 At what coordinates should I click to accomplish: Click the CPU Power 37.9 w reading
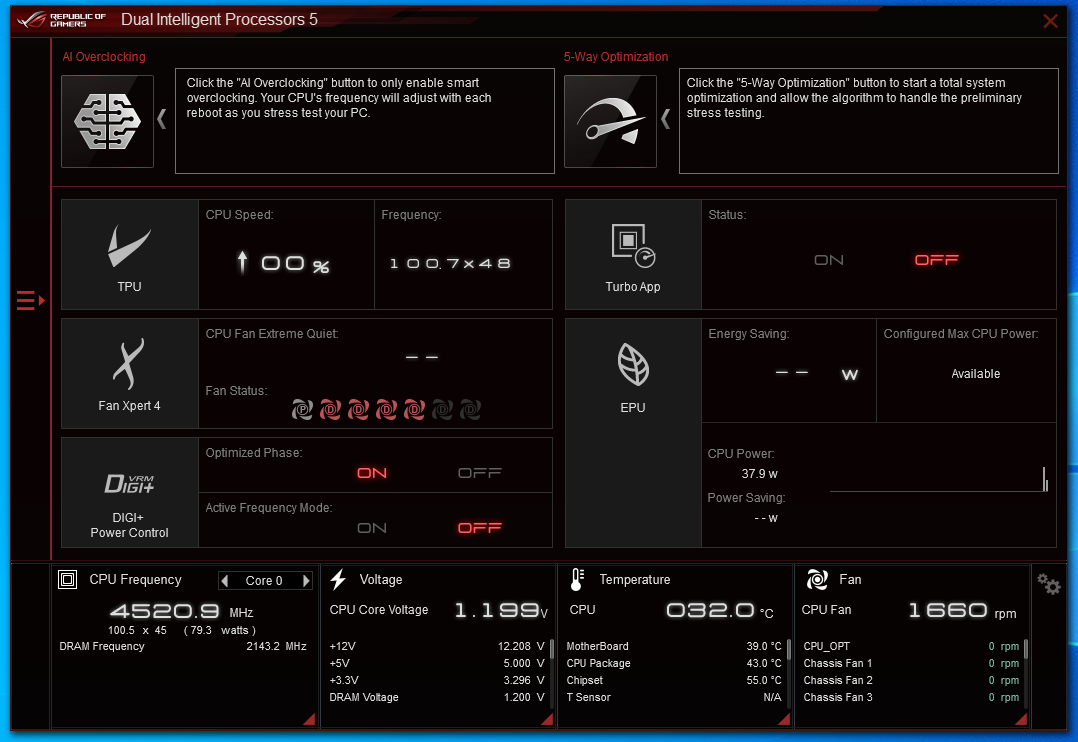tap(759, 474)
